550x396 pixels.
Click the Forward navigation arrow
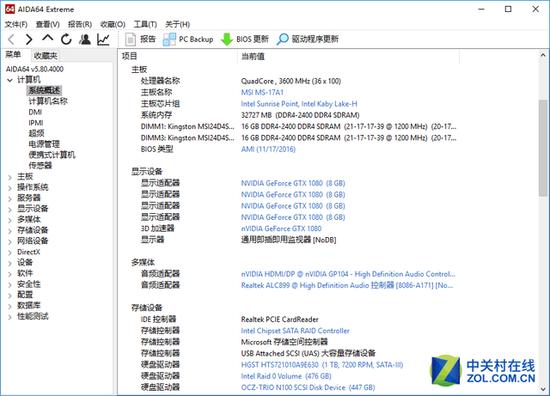tap(29, 39)
